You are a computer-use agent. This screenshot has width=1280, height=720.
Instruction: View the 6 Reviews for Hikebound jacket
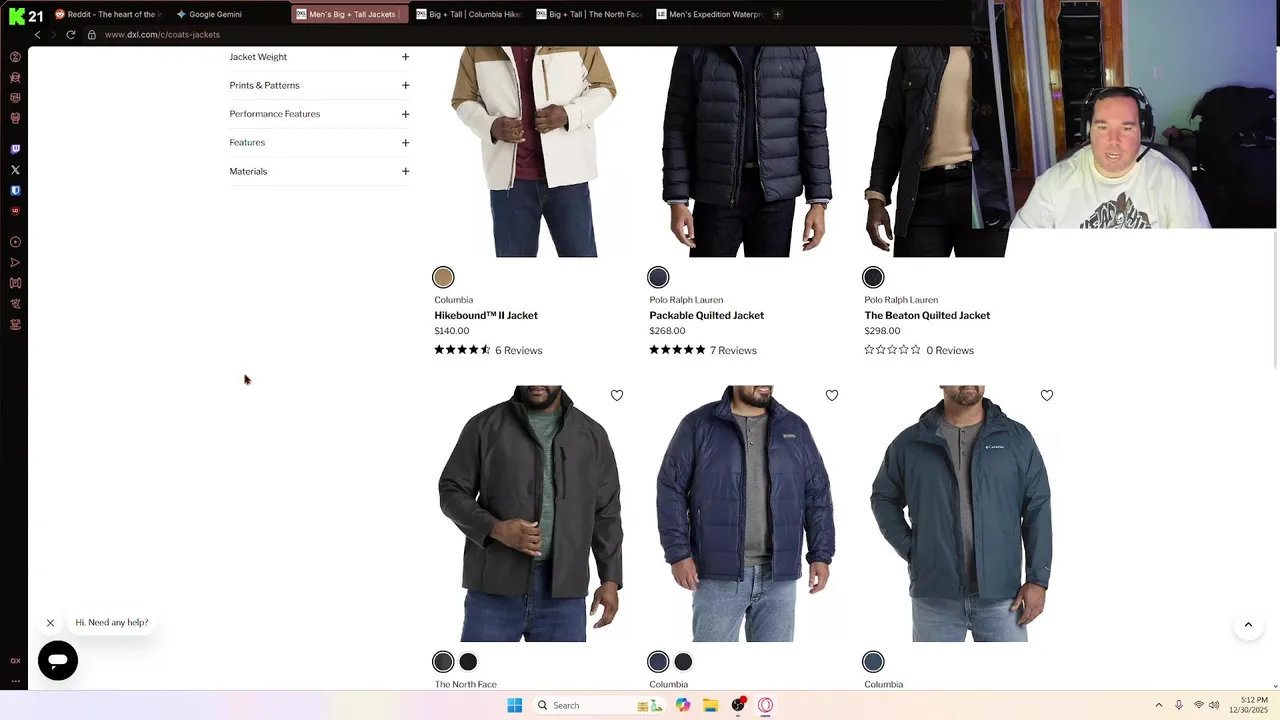[518, 350]
